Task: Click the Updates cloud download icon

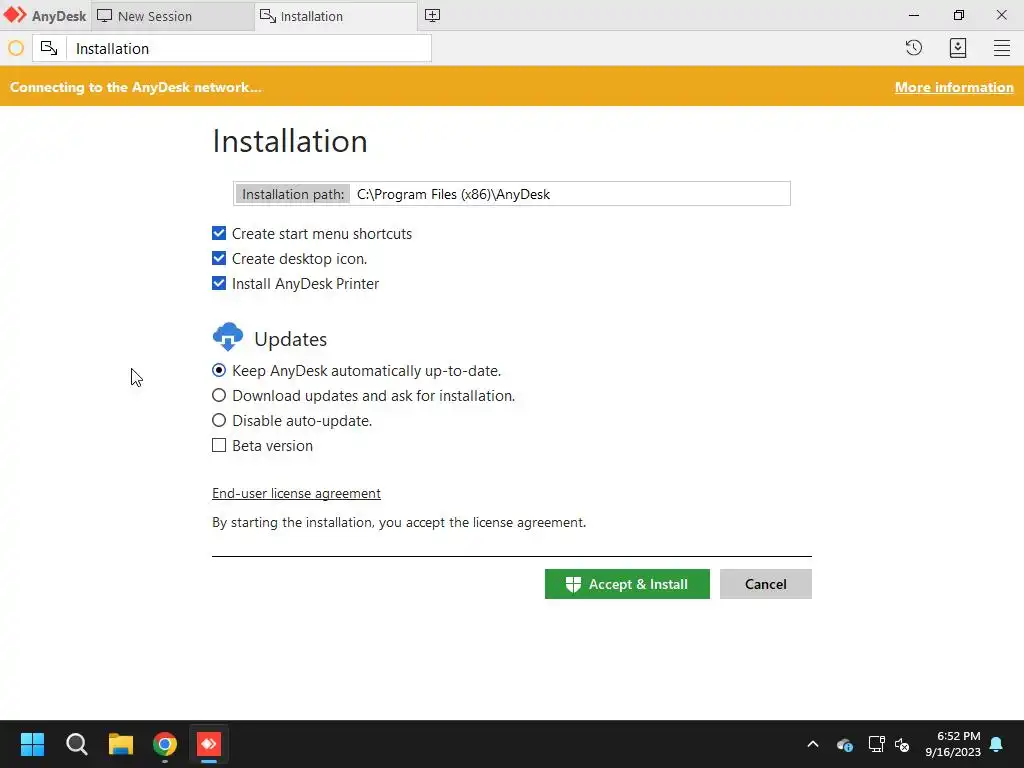Action: (228, 336)
